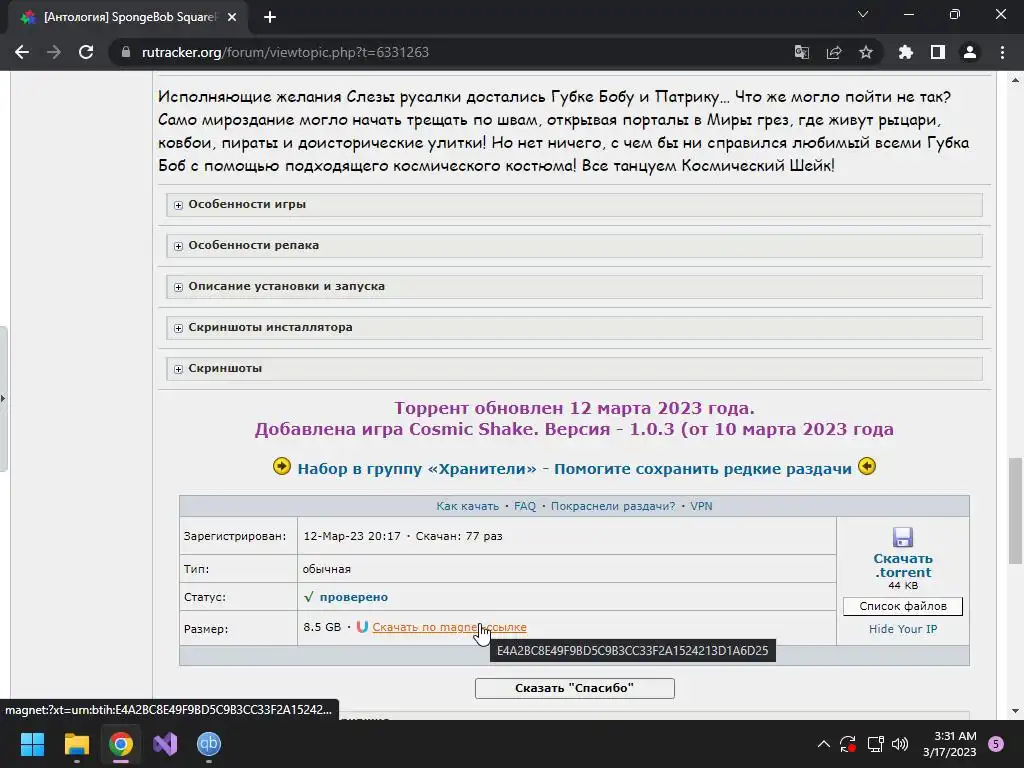Click the Список файлов button
Screen dimensions: 1024x768
point(903,606)
